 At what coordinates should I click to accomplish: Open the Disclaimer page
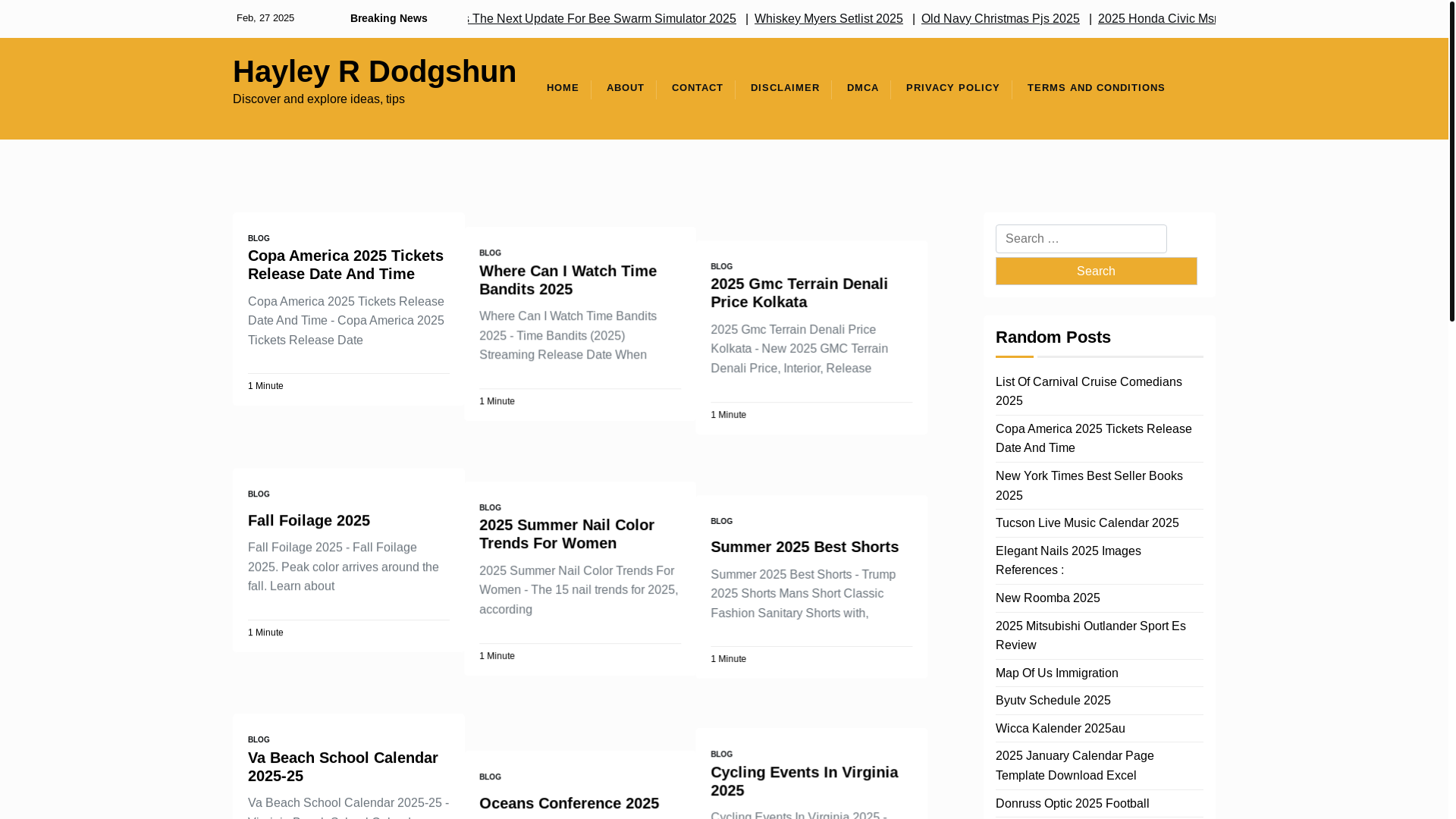coord(785,88)
